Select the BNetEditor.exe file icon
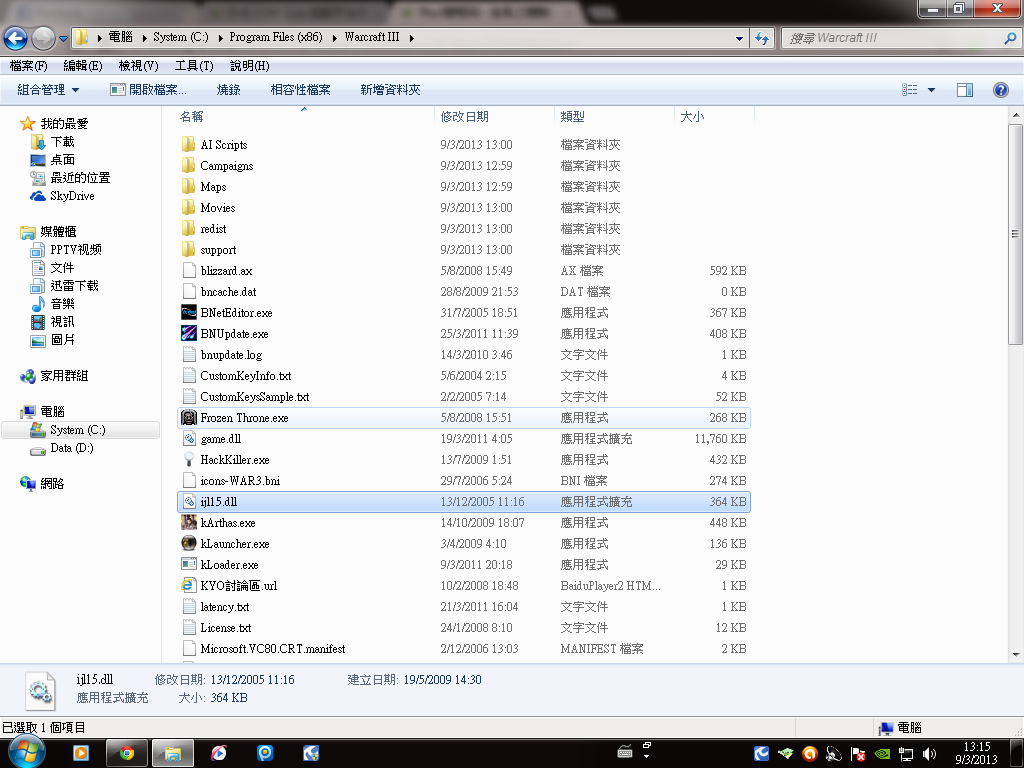The height and width of the screenshot is (768, 1024). pos(189,312)
